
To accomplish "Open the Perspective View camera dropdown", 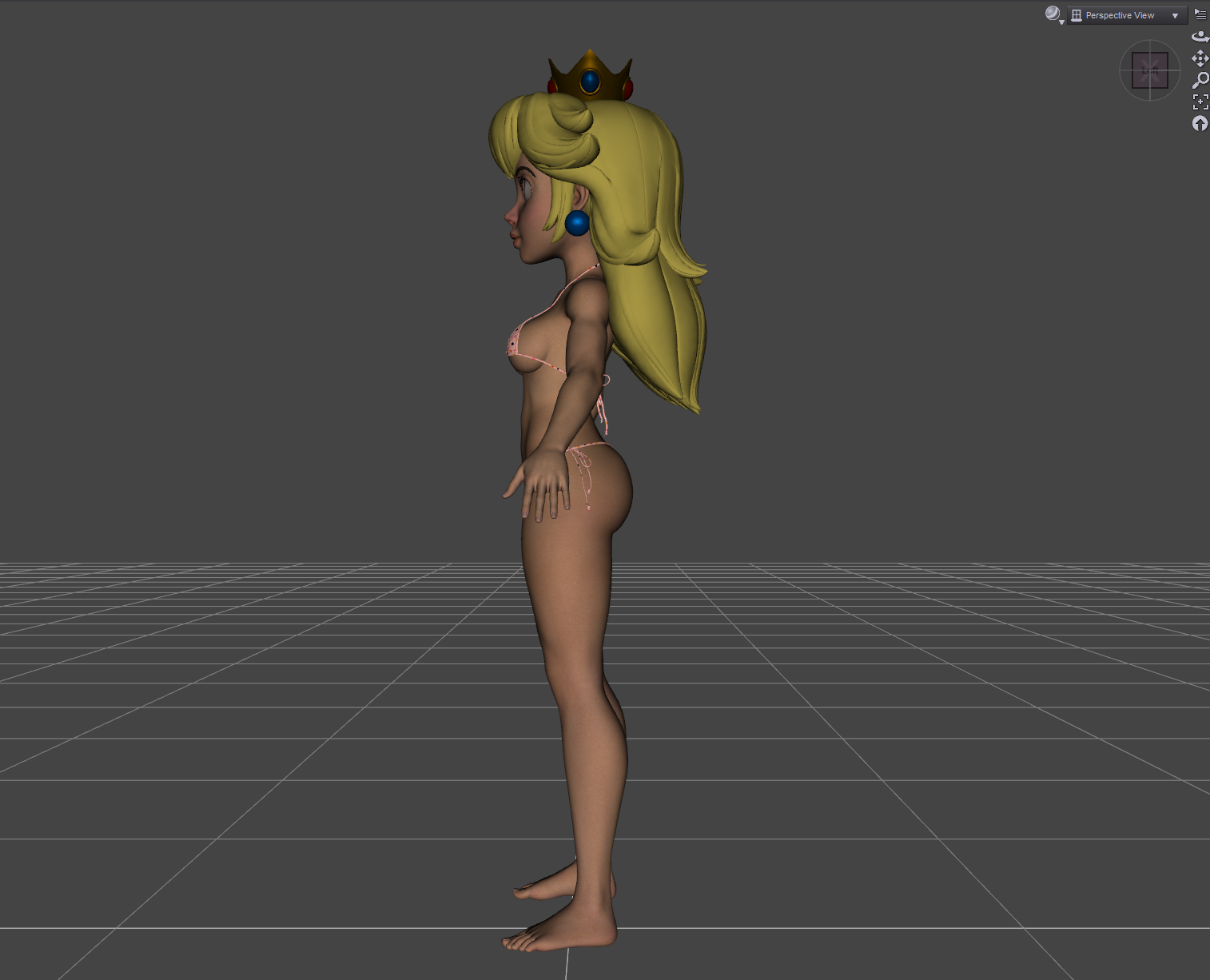I will pos(1127,15).
